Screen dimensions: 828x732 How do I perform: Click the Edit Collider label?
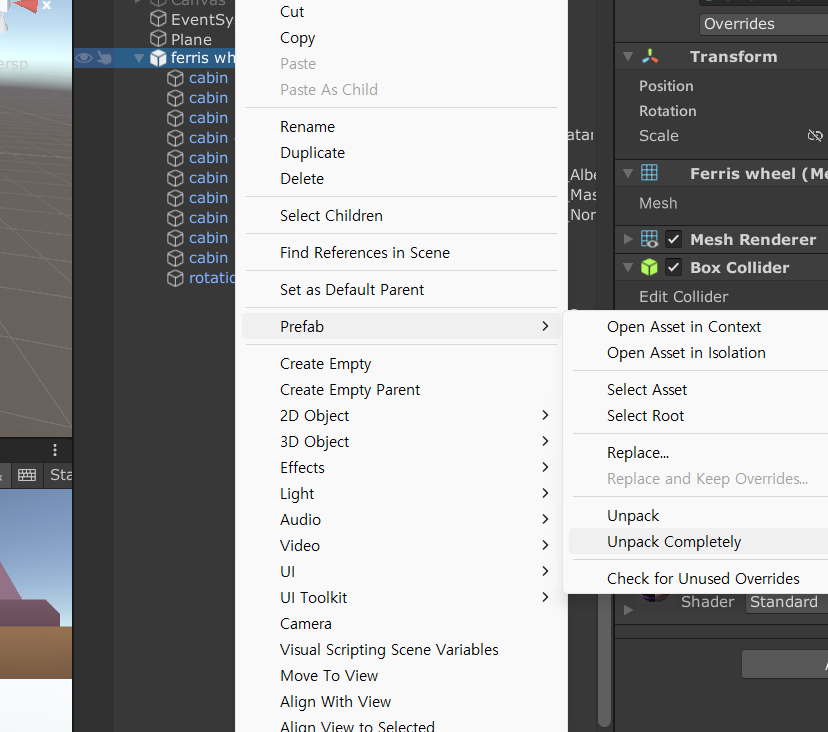(683, 296)
